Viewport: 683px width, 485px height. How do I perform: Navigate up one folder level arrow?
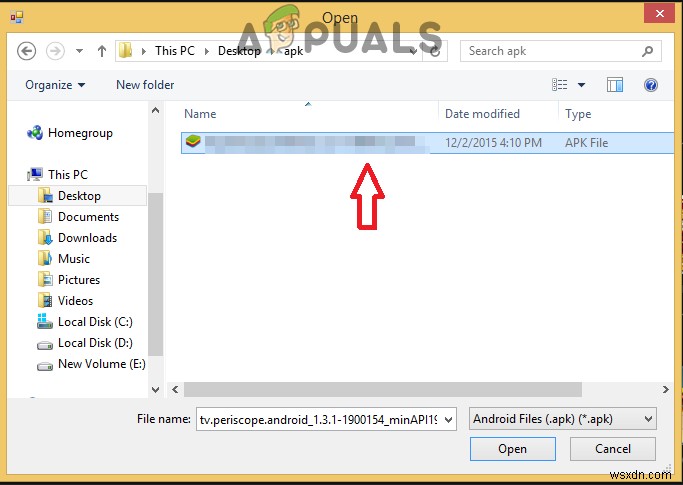point(102,51)
